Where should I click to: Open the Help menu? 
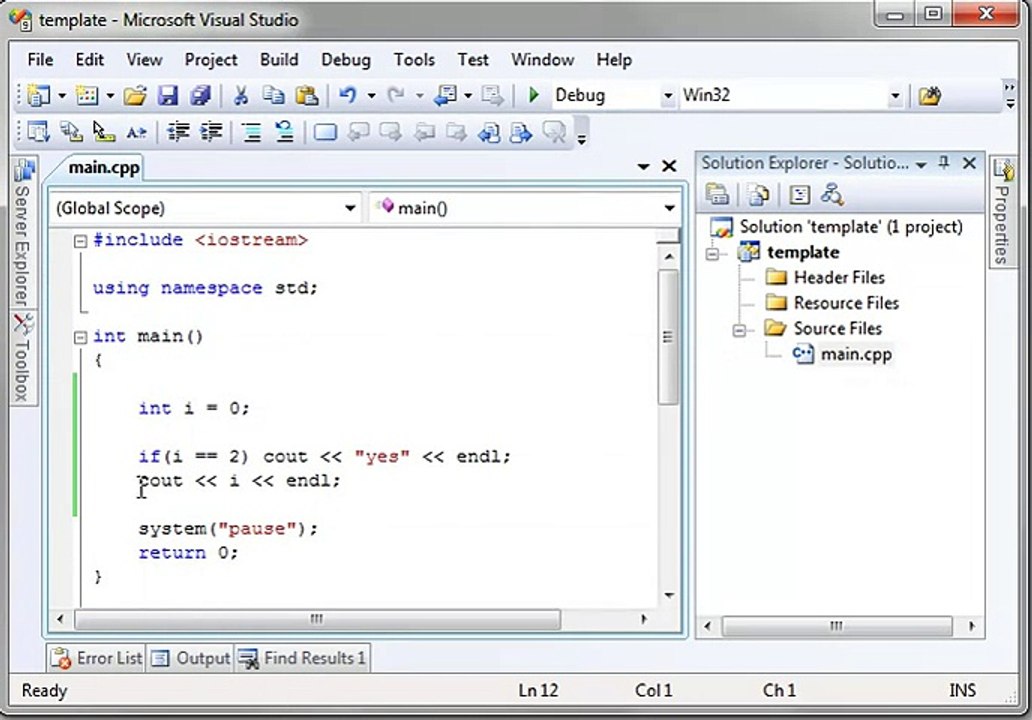coord(614,60)
